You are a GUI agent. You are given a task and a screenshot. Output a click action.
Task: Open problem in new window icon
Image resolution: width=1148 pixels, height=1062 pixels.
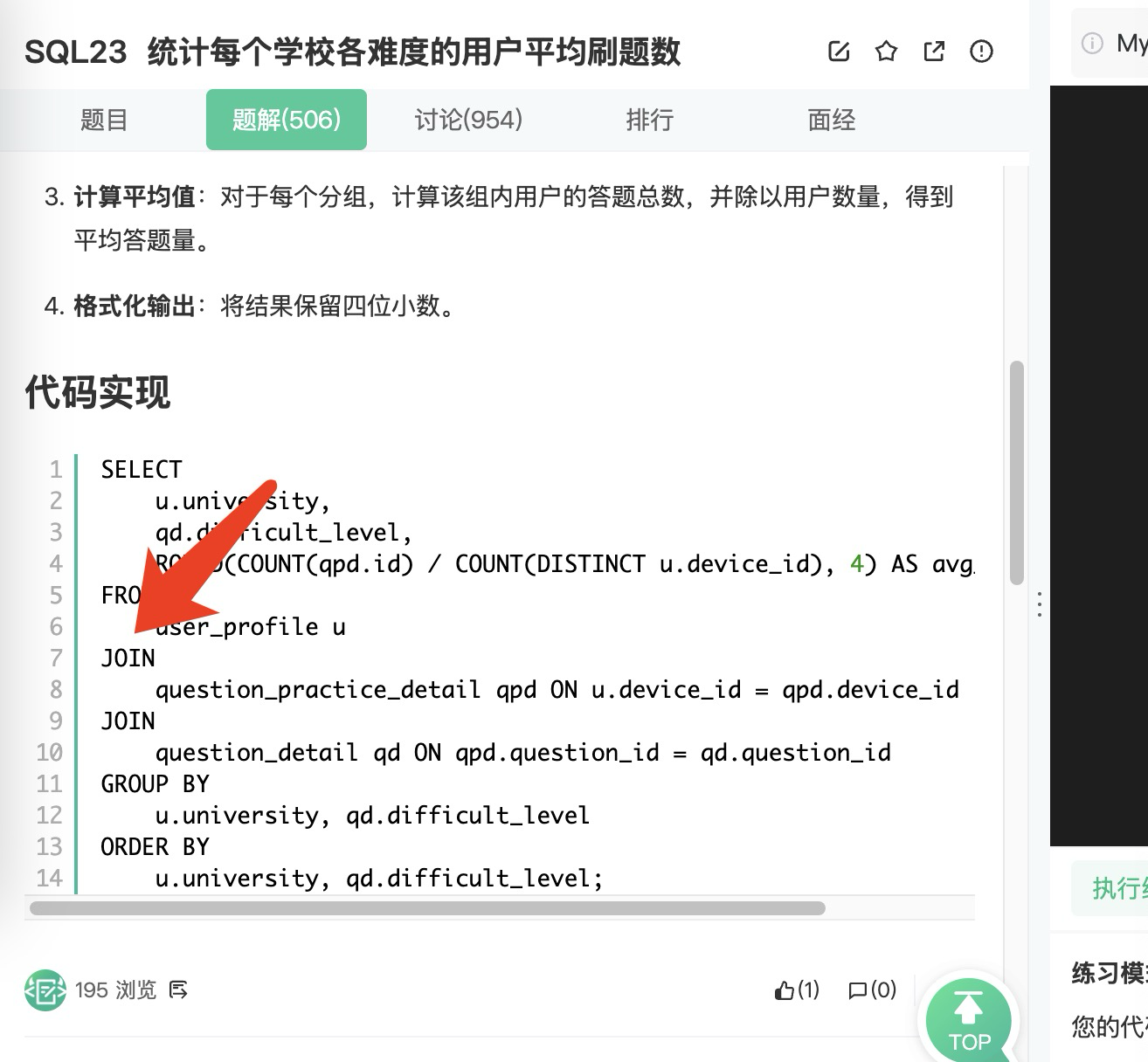coord(934,52)
